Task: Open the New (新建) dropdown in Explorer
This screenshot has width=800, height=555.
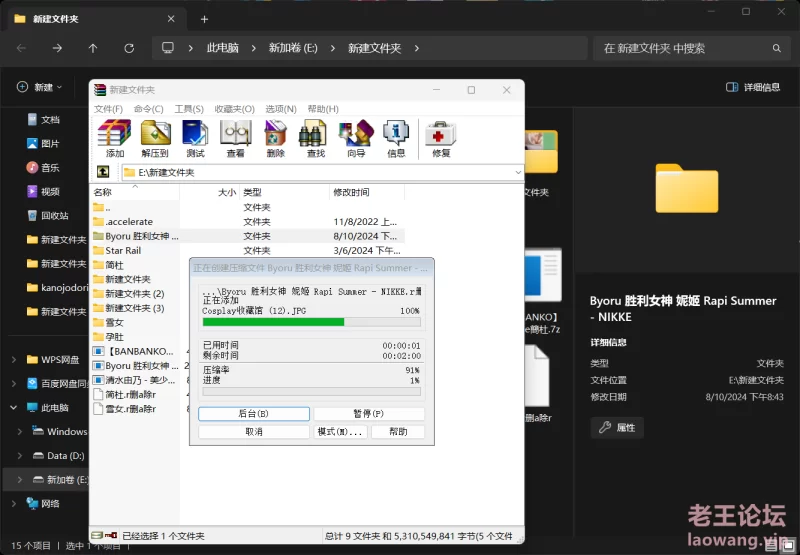Action: (39, 87)
